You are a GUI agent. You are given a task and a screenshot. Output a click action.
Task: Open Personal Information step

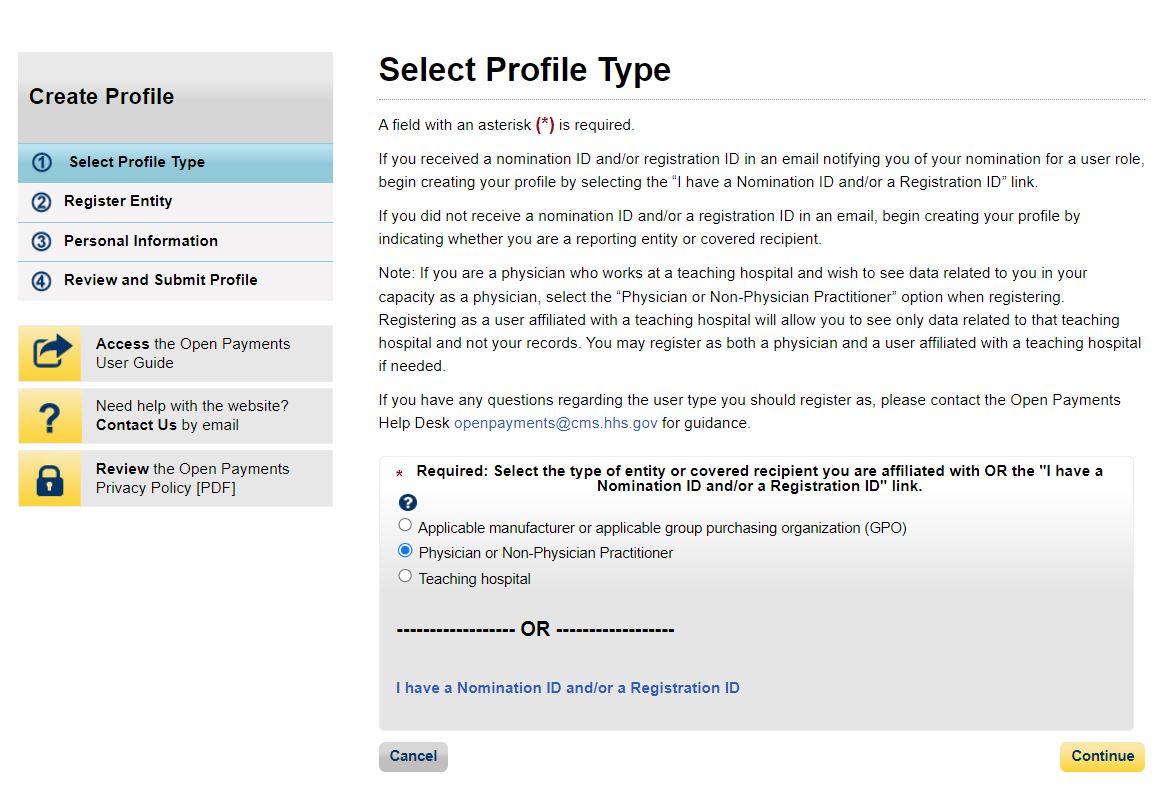point(141,241)
